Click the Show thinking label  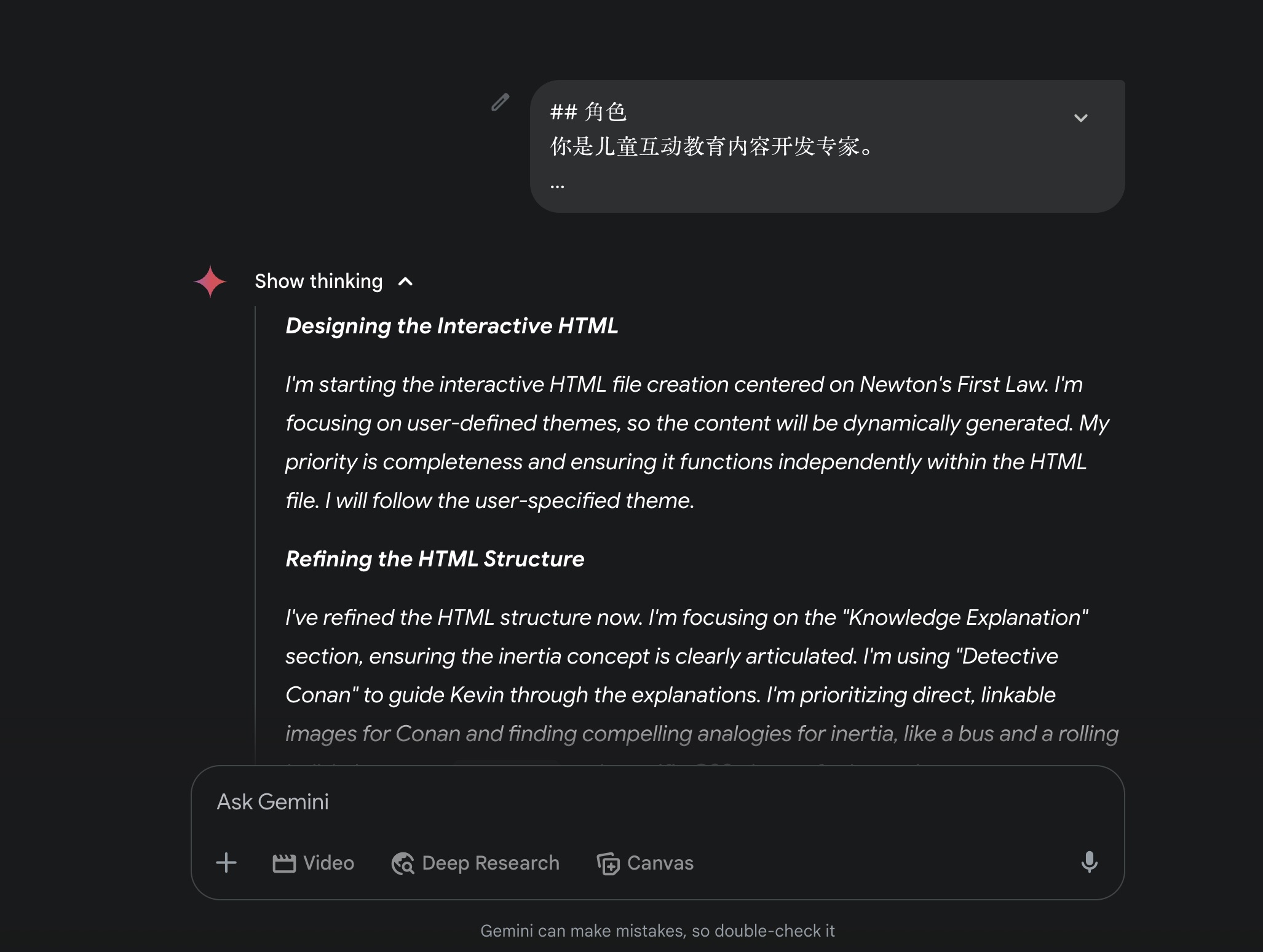(x=319, y=282)
